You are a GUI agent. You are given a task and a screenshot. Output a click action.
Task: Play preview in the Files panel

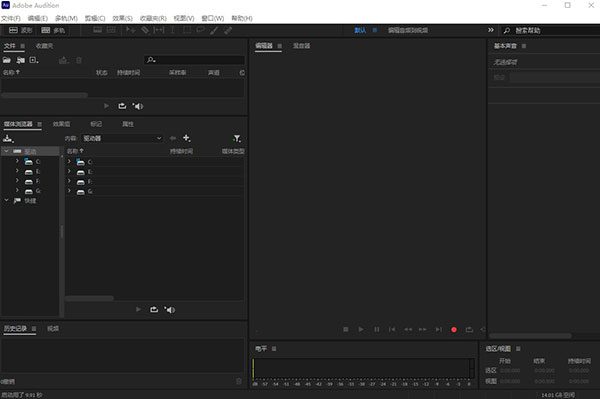106,106
